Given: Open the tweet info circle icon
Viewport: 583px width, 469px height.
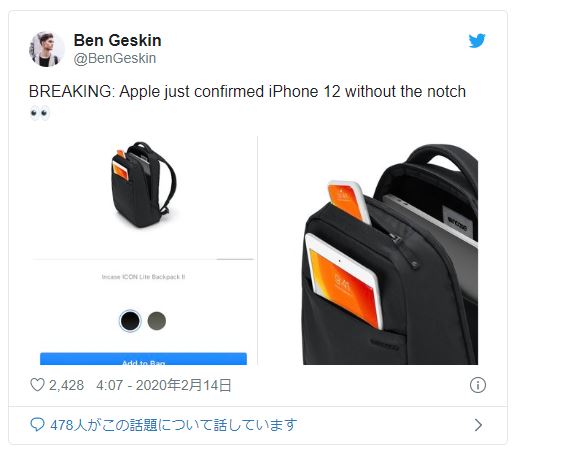Looking at the screenshot, I should (x=478, y=385).
